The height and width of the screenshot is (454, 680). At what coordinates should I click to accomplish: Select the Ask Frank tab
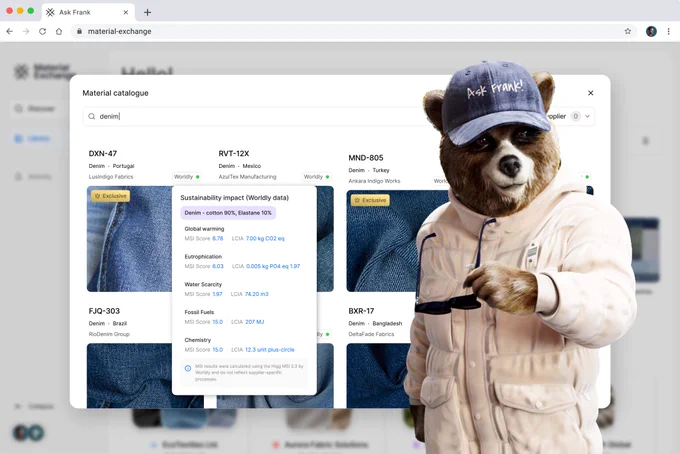(x=88, y=12)
